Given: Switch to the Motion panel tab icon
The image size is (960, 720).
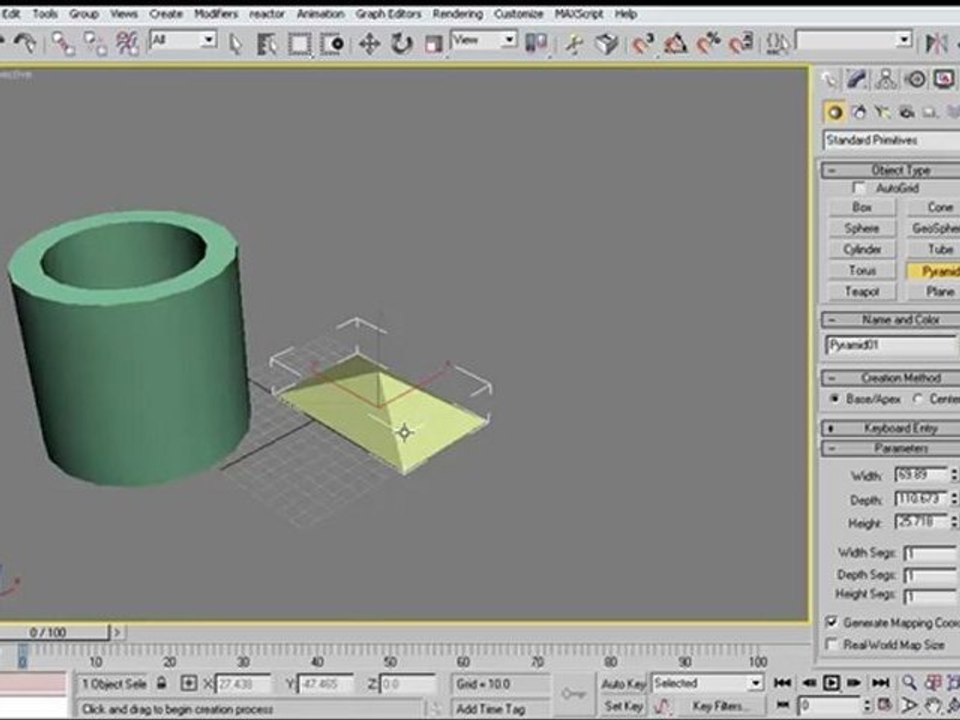Looking at the screenshot, I should point(915,80).
